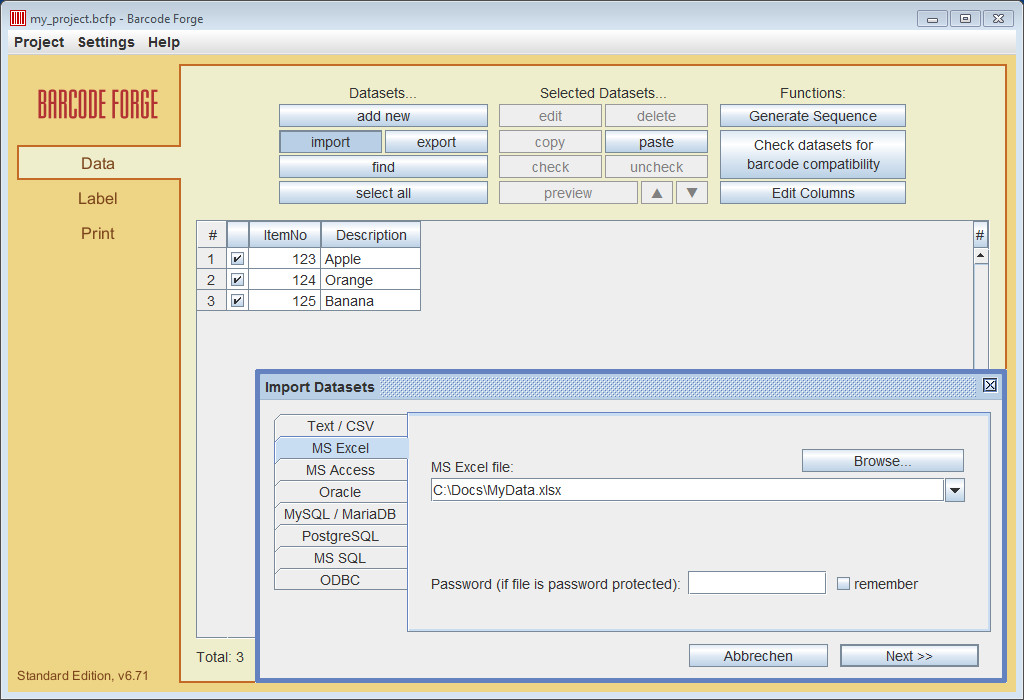Click the Generate Sequence button
The width and height of the screenshot is (1024, 700).
tap(812, 116)
